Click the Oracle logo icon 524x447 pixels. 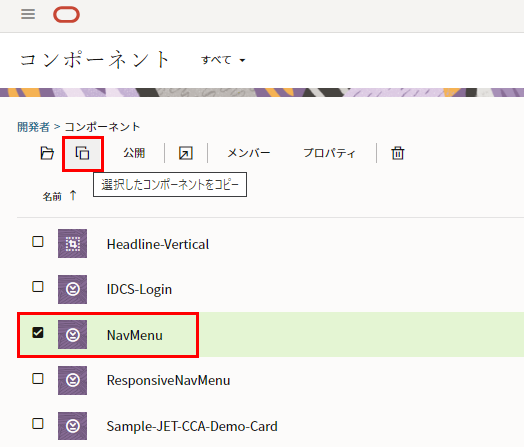tap(66, 15)
